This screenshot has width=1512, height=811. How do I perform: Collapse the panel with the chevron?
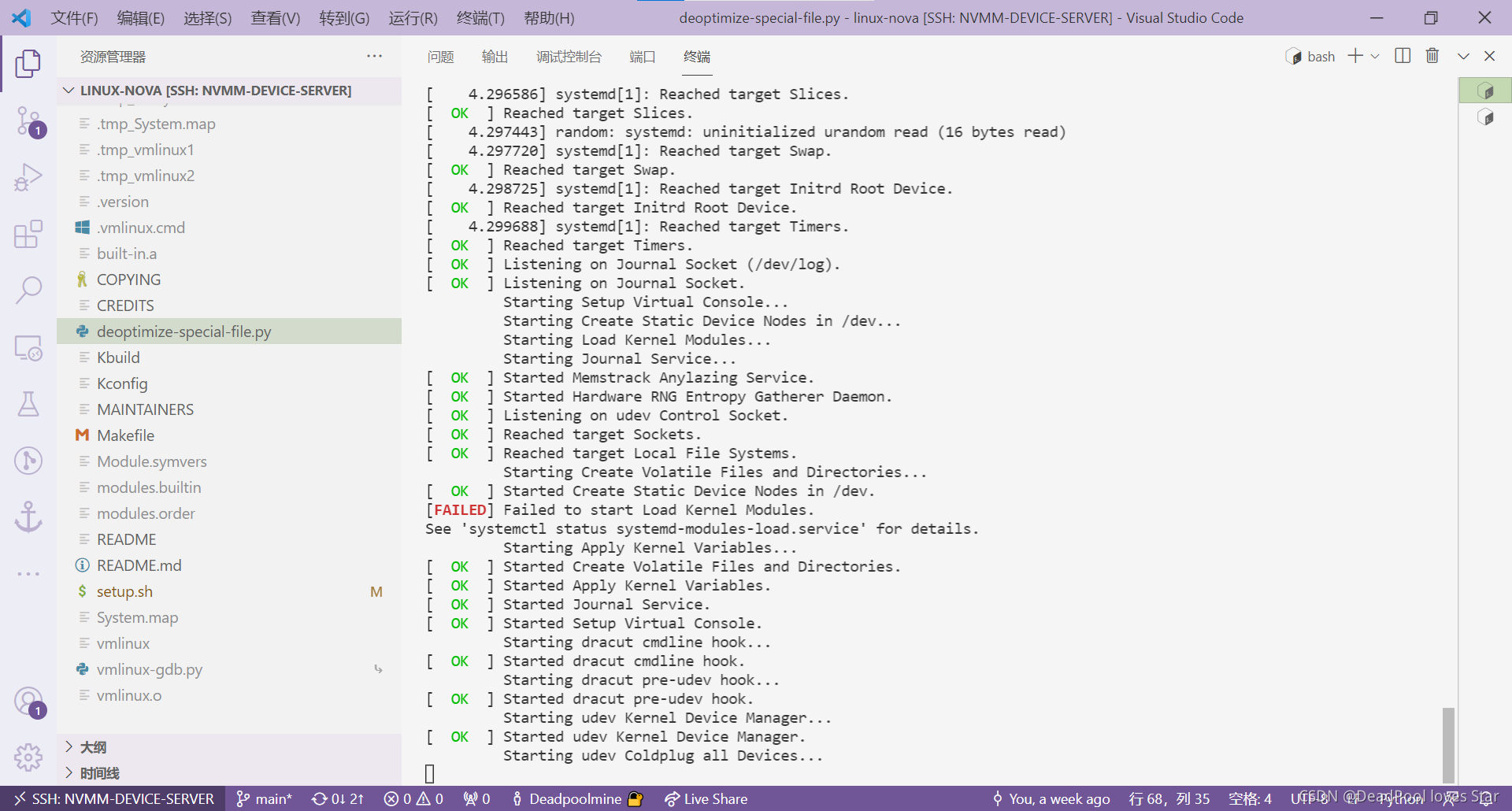pyautogui.click(x=1463, y=57)
